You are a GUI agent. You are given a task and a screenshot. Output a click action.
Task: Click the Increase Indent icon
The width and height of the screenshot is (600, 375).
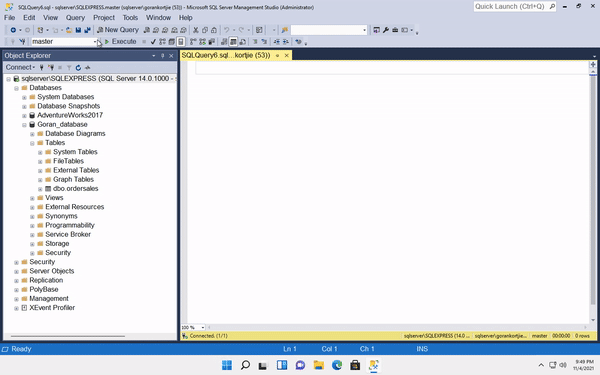[285, 41]
